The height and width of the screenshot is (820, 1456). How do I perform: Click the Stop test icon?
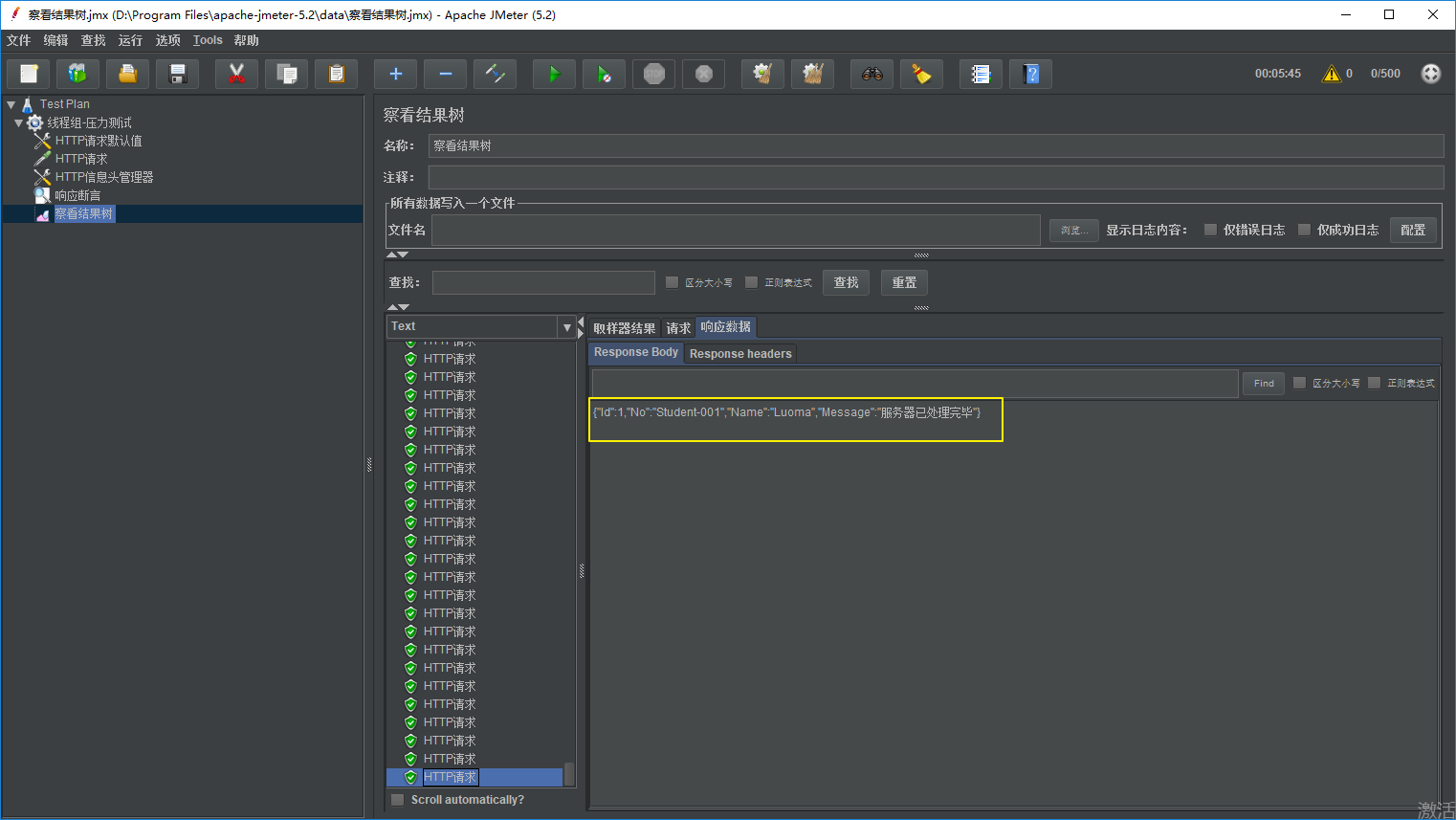tap(653, 74)
